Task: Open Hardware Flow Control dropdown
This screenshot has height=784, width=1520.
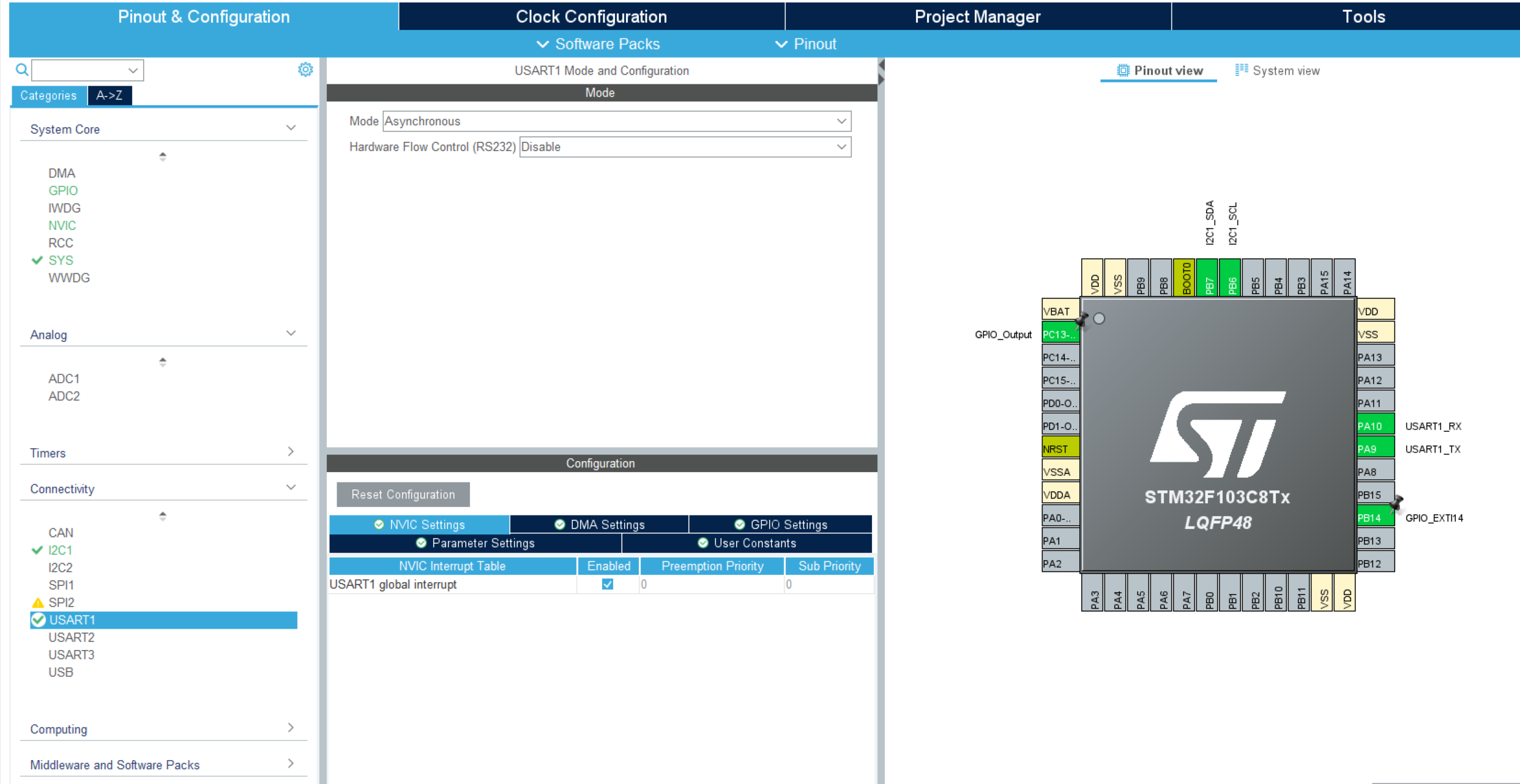Action: [685, 147]
